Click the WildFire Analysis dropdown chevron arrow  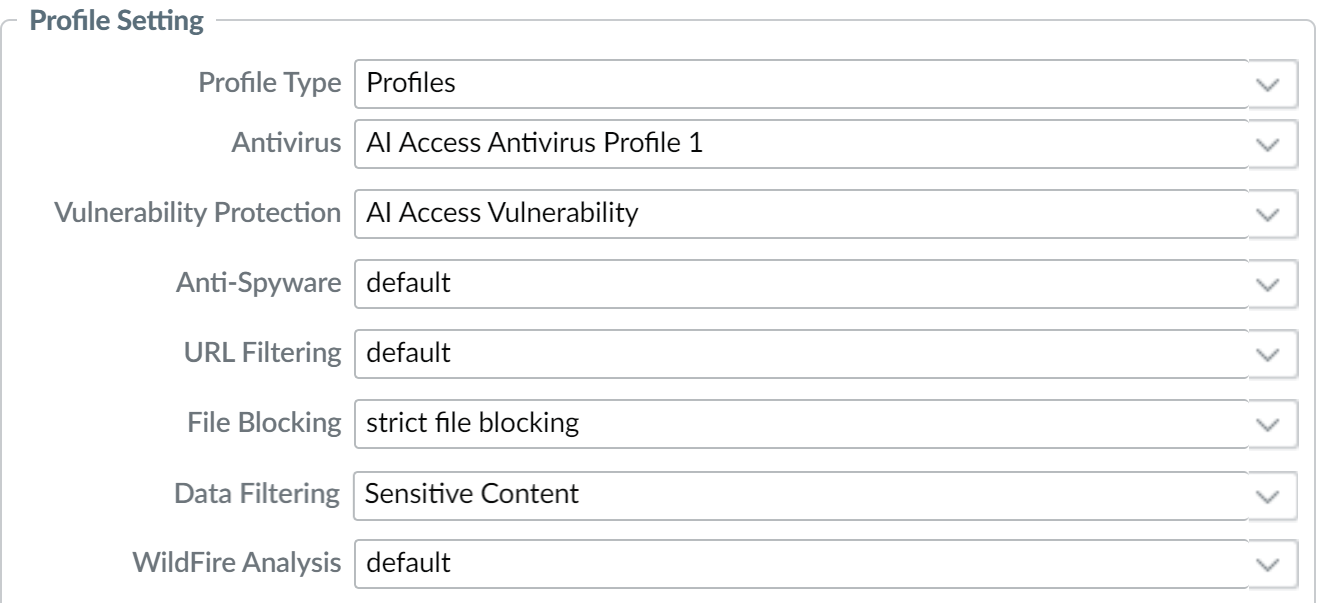[1272, 564]
